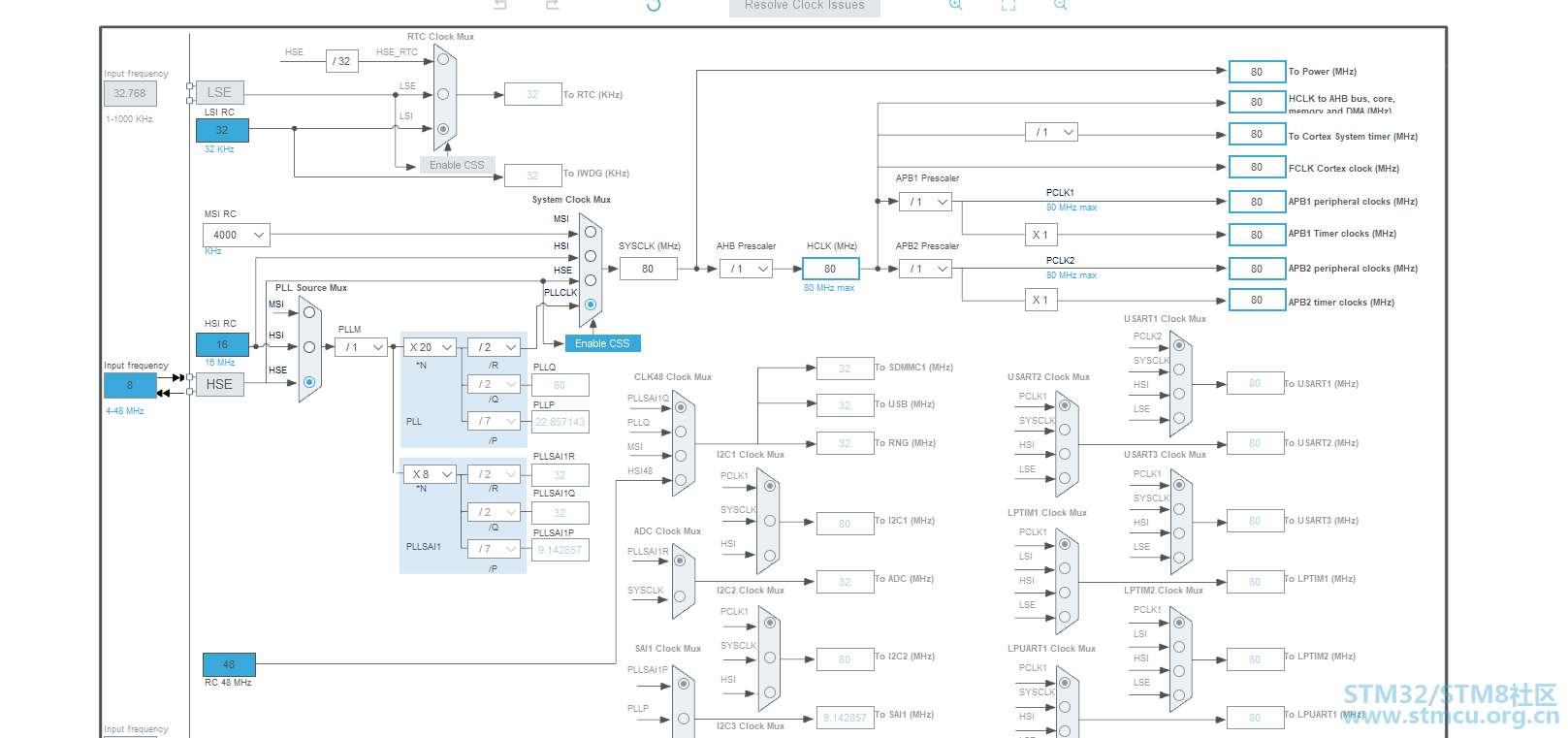Select PLLCLK in the System Clock Mux

[591, 305]
